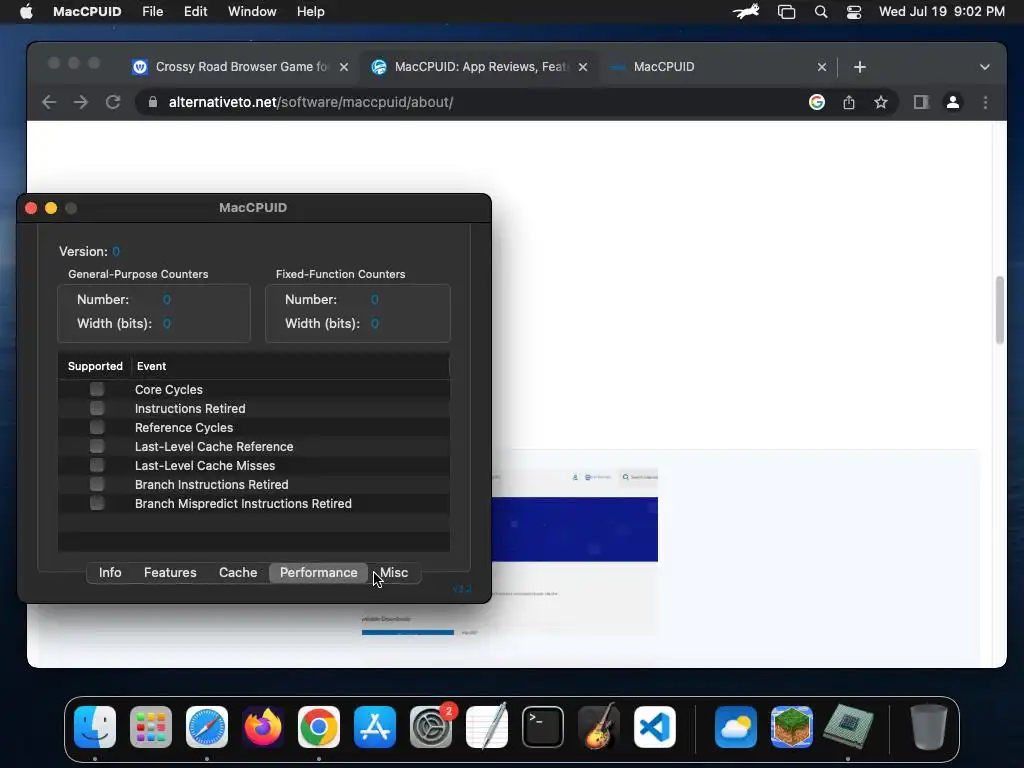
Task: Open the Edit menu
Action: coord(195,12)
